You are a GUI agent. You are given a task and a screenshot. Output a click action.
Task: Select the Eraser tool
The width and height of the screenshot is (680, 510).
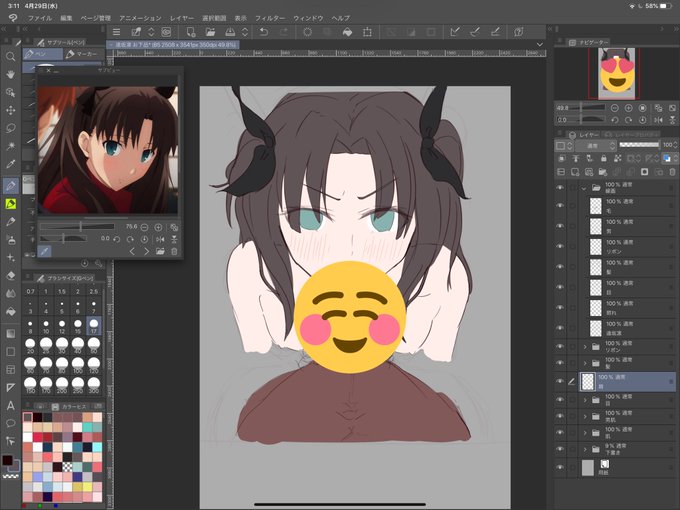pos(10,275)
